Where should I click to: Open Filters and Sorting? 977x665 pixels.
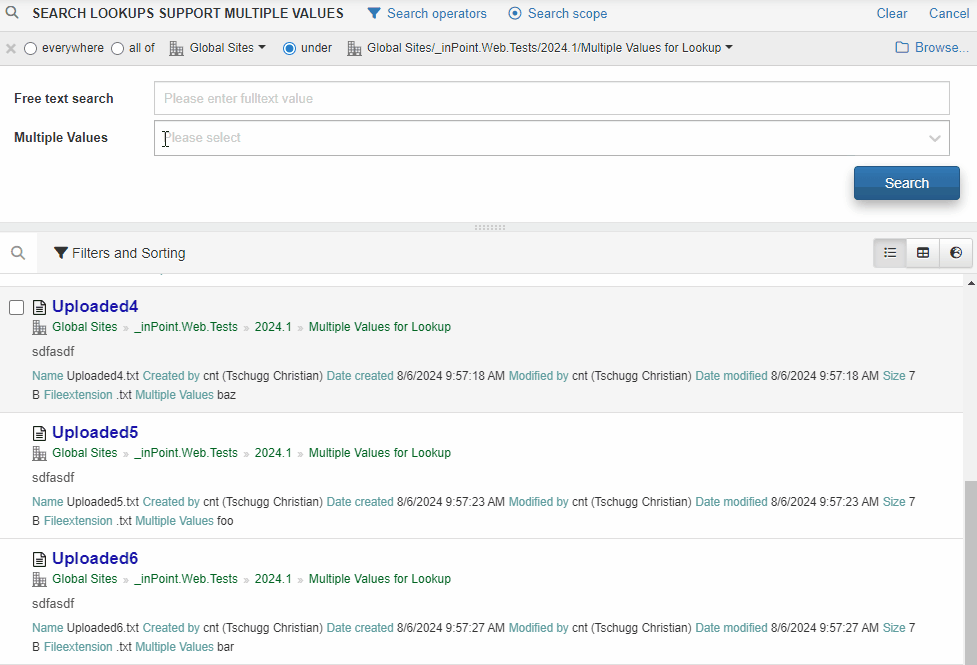[x=120, y=253]
